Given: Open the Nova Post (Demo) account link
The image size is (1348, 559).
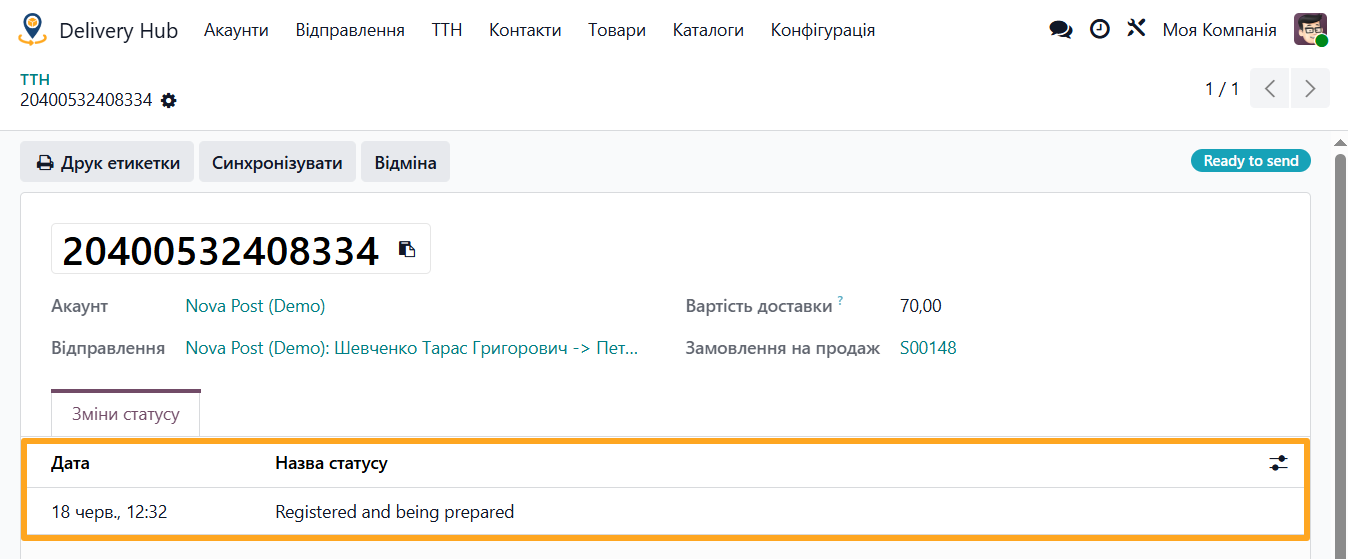Looking at the screenshot, I should [255, 306].
